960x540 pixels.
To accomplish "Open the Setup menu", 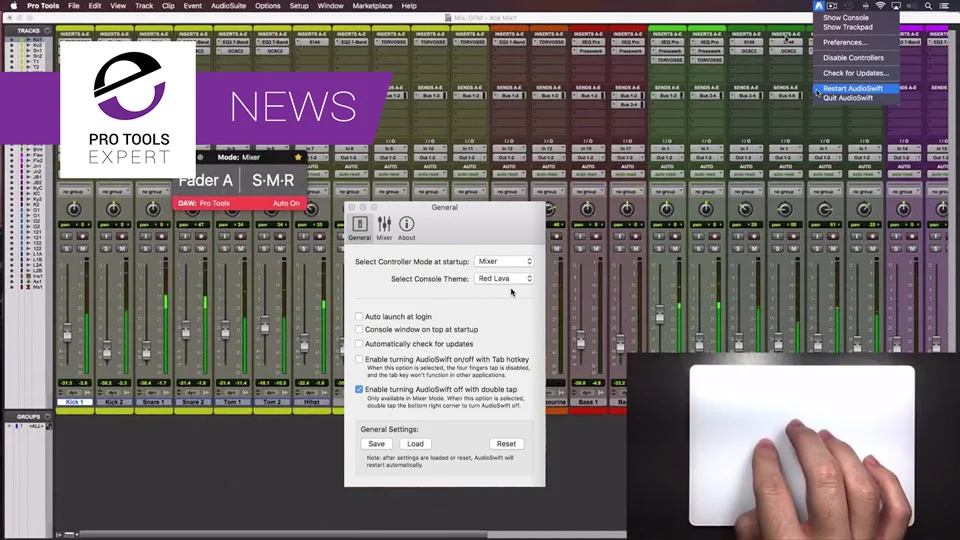I will (x=299, y=6).
